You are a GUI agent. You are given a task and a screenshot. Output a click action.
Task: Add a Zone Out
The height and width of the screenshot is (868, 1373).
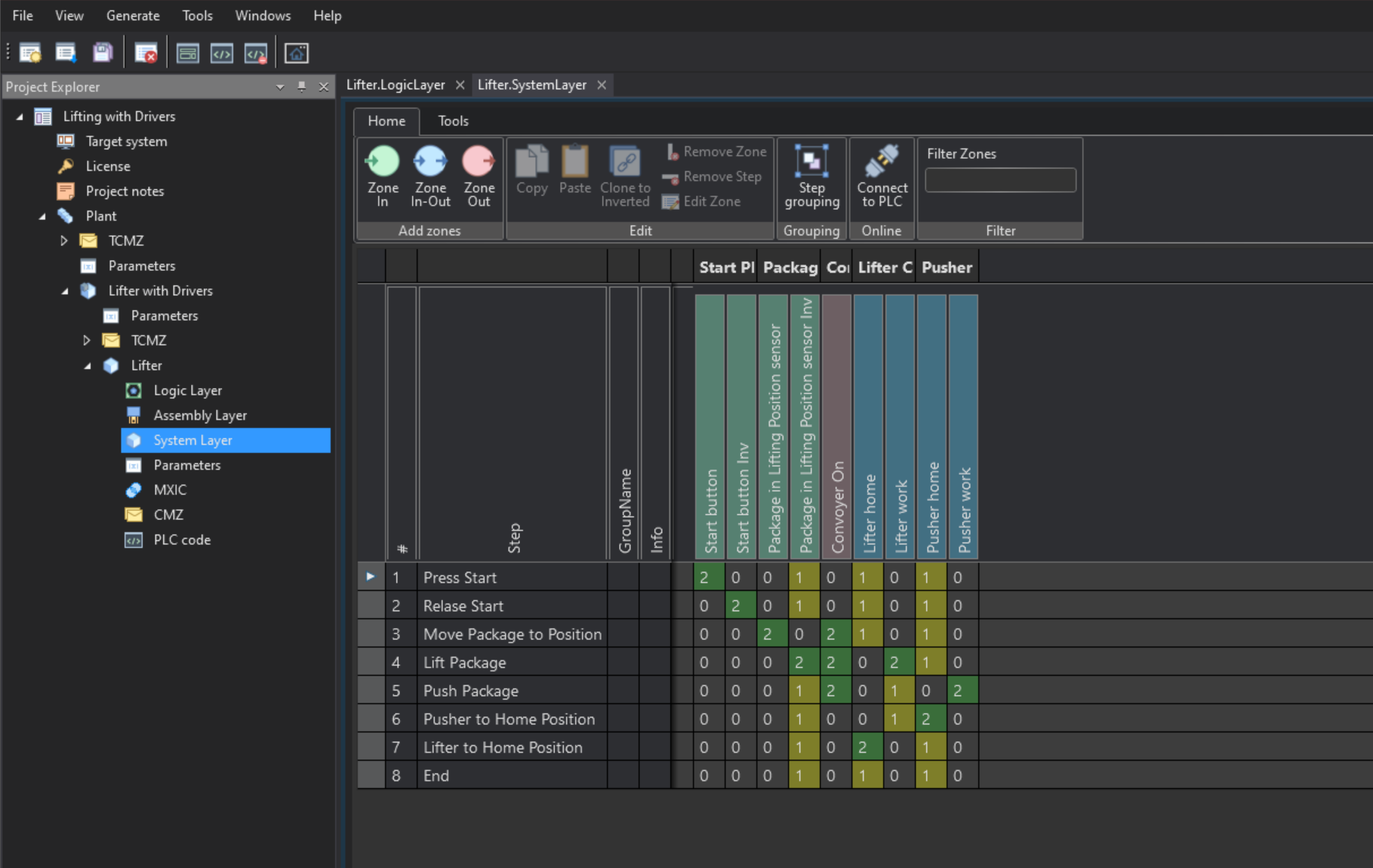pyautogui.click(x=479, y=177)
